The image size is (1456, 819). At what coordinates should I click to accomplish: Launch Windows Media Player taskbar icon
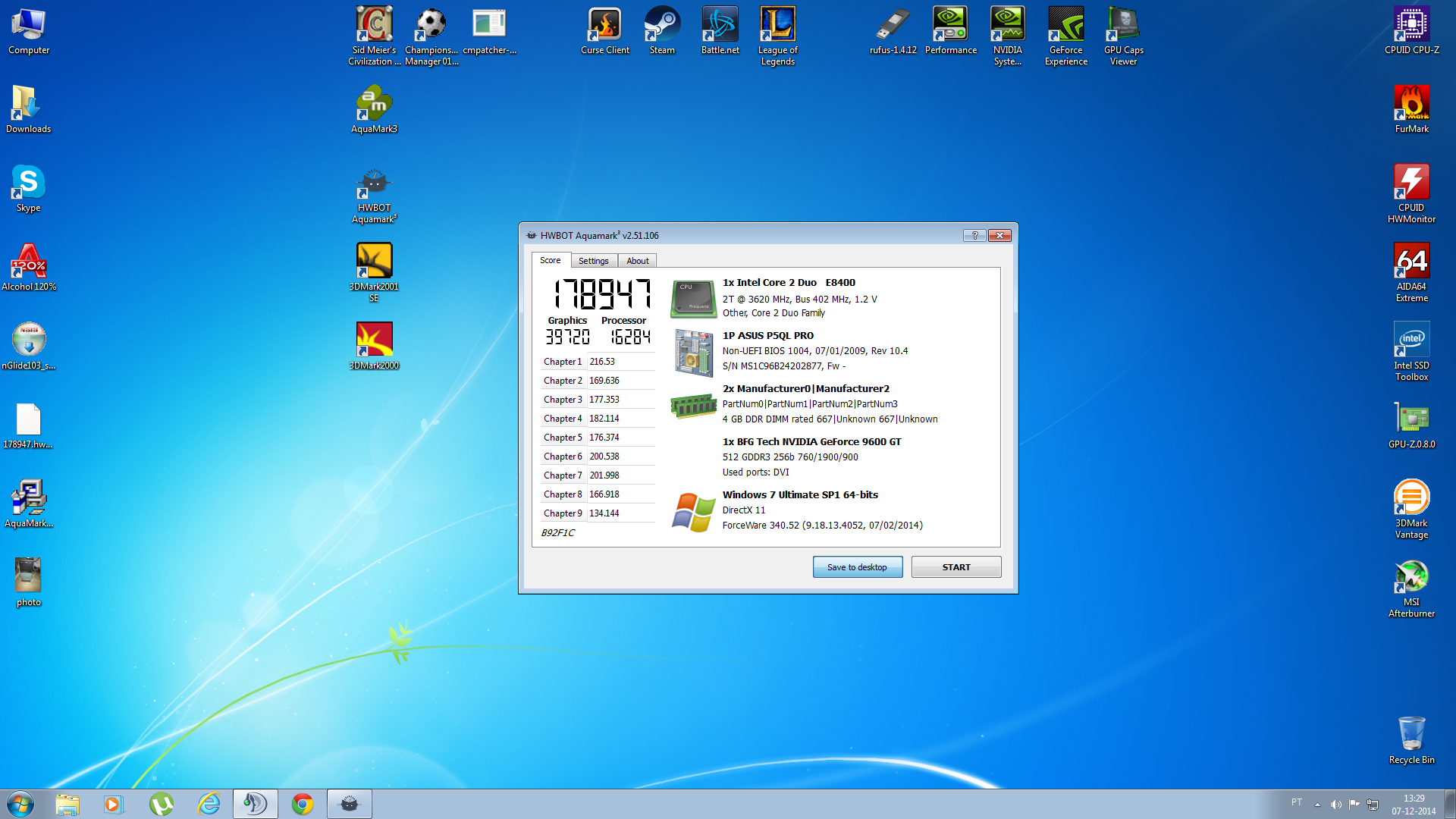[x=113, y=804]
